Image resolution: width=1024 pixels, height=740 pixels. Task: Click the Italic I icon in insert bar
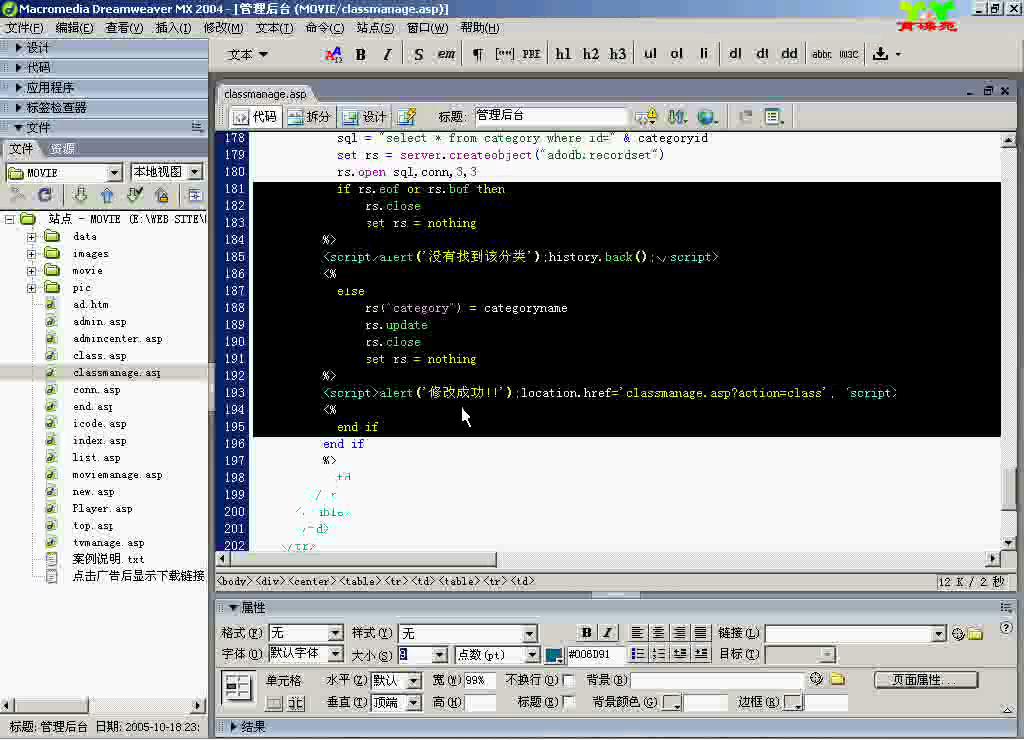tap(387, 55)
